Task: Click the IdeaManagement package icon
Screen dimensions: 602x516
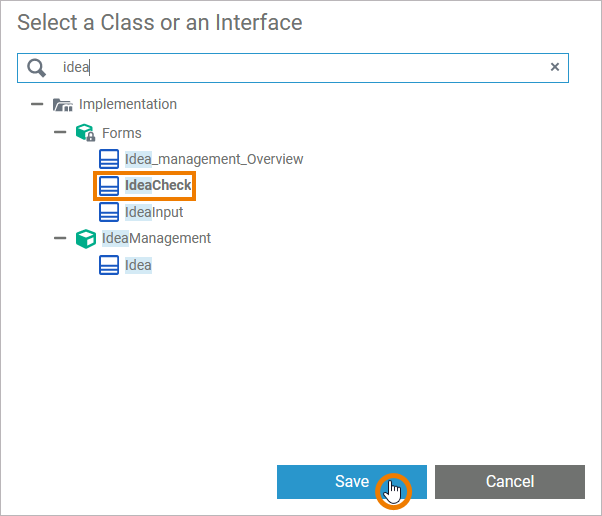Action: (x=86, y=239)
